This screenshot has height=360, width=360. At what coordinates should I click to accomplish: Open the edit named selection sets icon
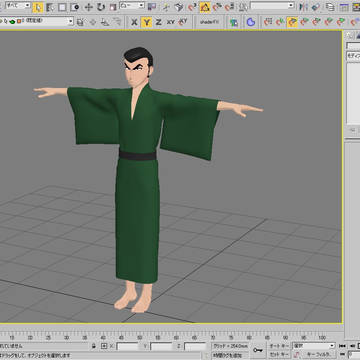[x=243, y=7]
